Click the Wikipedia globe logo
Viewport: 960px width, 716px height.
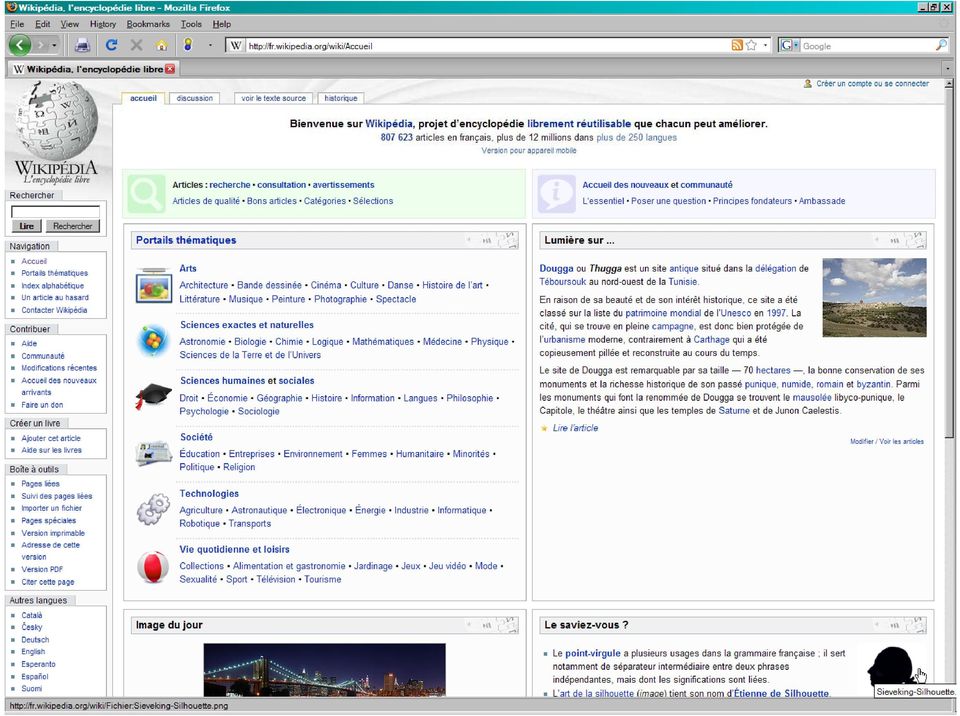tap(56, 121)
